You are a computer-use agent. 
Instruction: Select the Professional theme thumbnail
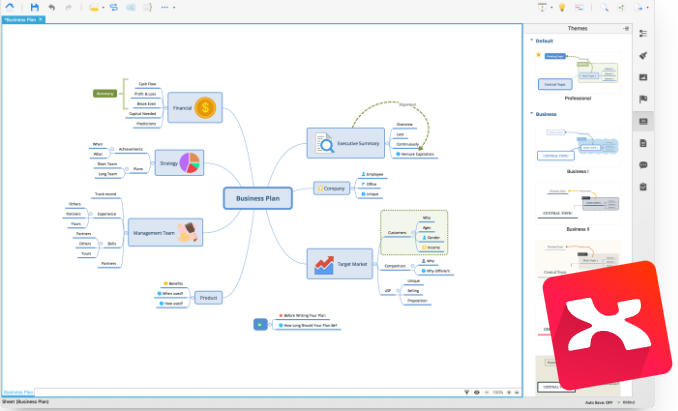pyautogui.click(x=578, y=76)
